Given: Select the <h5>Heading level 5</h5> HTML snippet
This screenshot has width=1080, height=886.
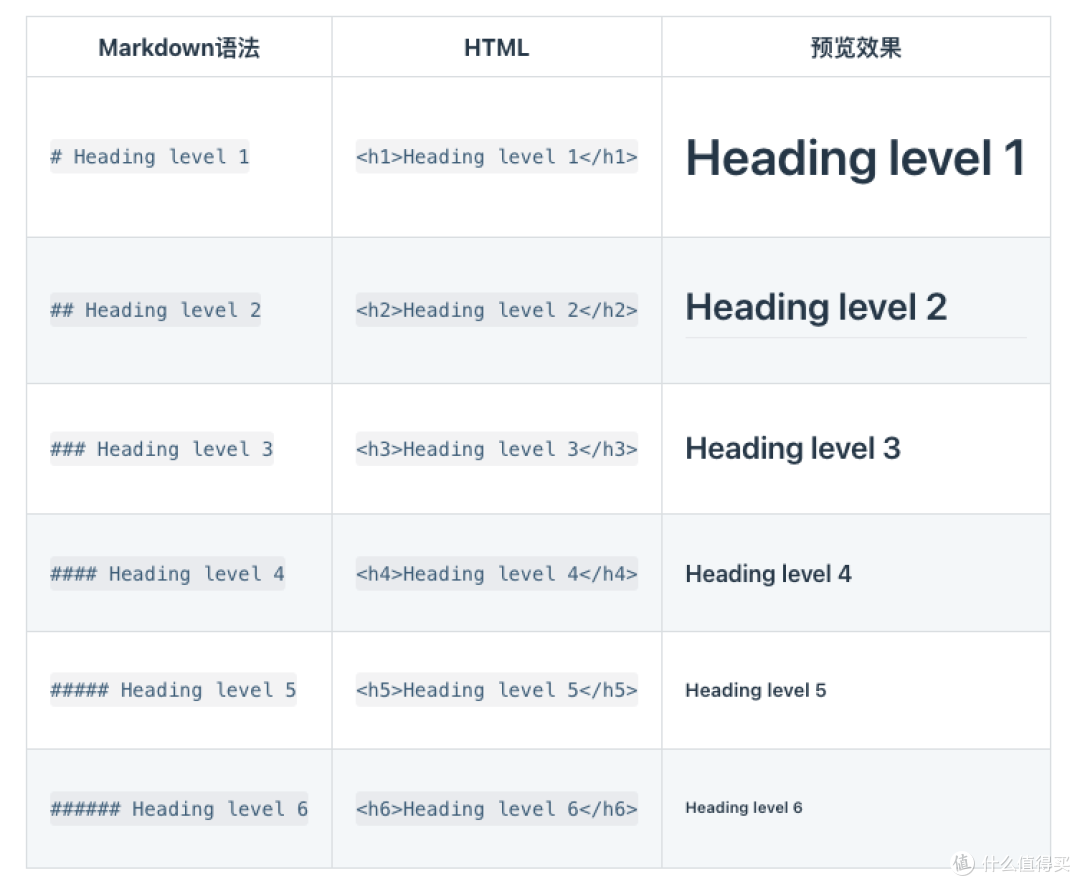Looking at the screenshot, I should pos(497,690).
